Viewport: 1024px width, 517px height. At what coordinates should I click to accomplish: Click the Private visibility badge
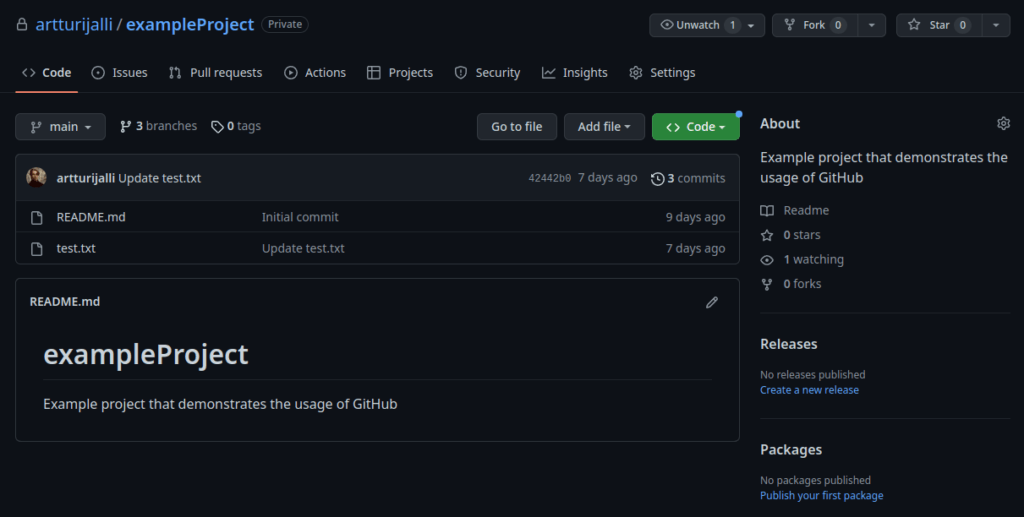[x=285, y=24]
